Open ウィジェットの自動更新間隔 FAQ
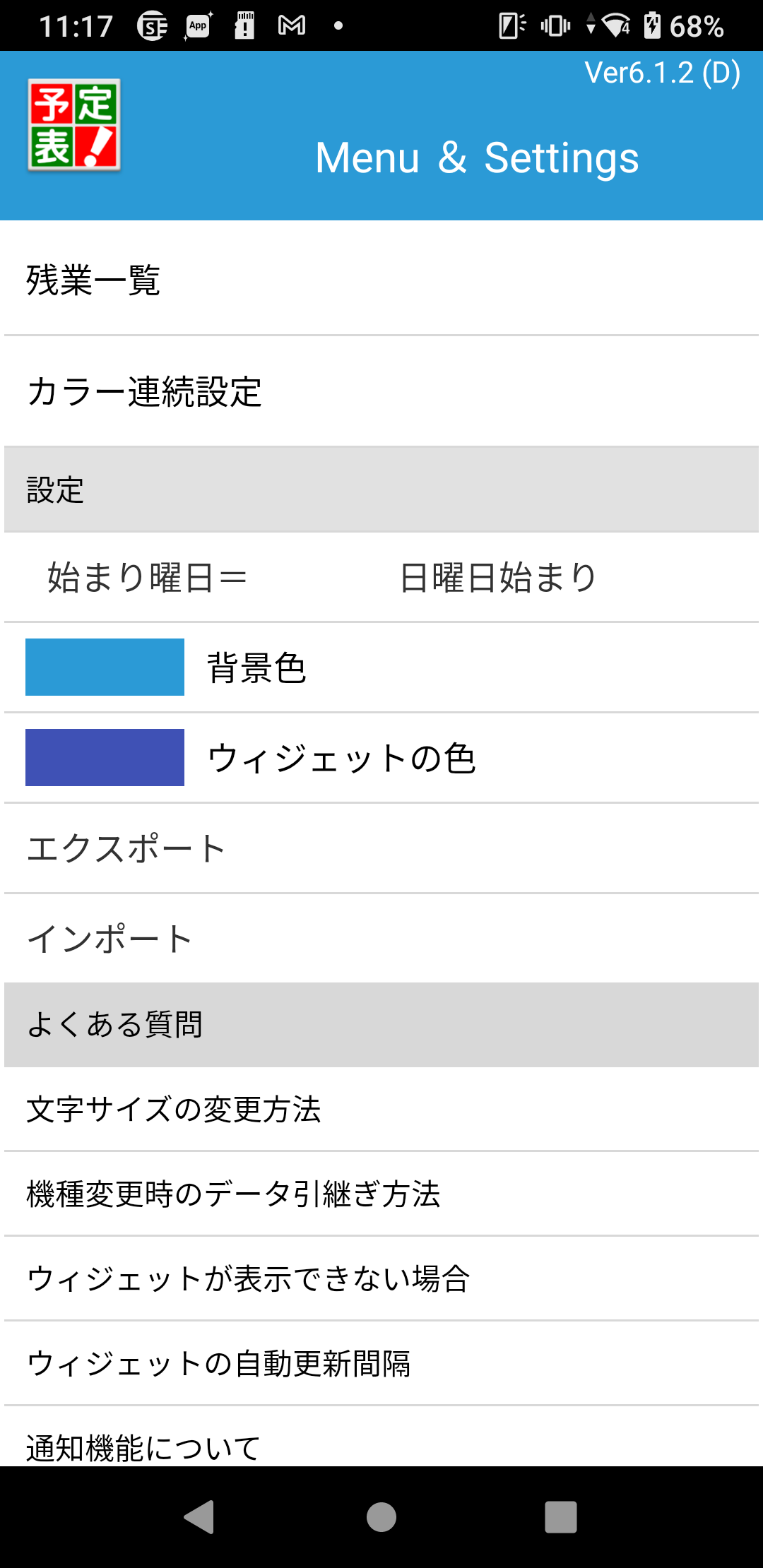Screen dimensions: 763x1568 coord(381,1363)
